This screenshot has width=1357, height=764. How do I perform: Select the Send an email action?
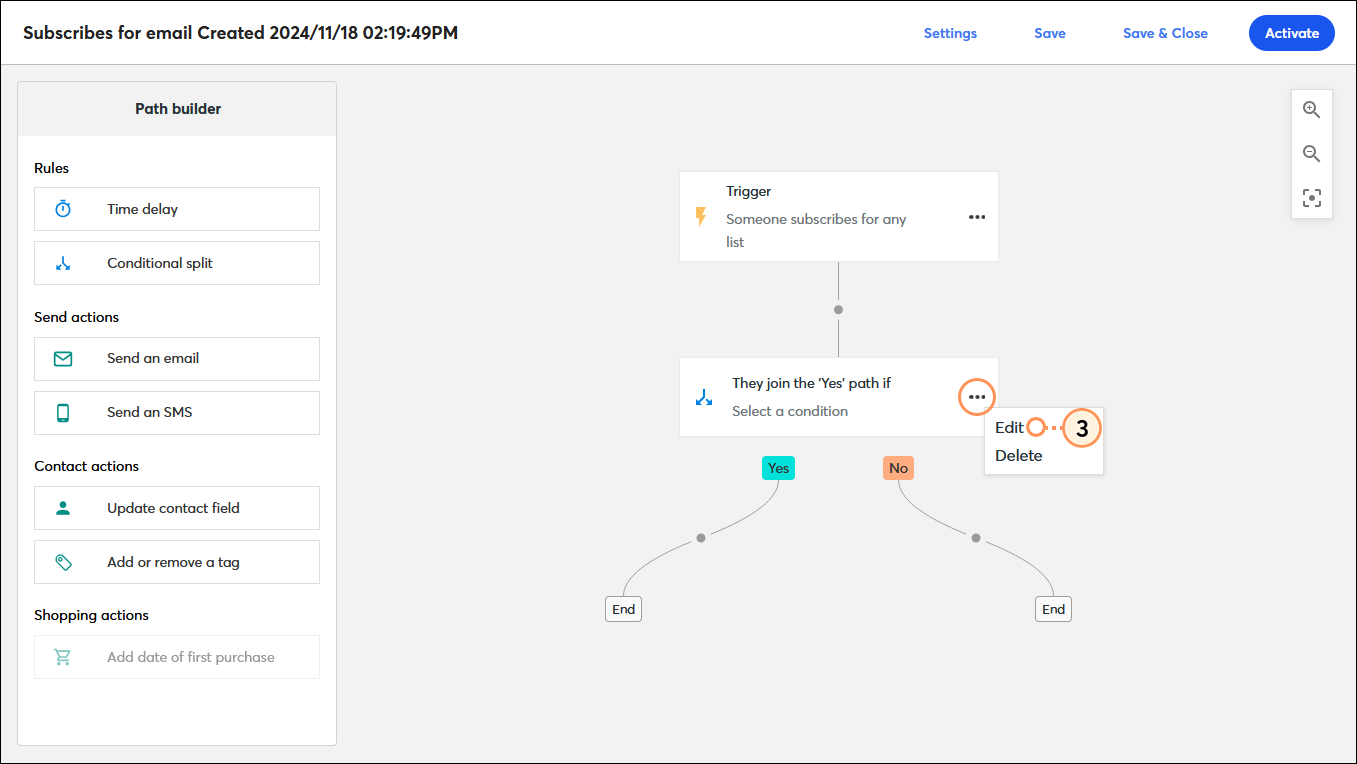tap(177, 358)
